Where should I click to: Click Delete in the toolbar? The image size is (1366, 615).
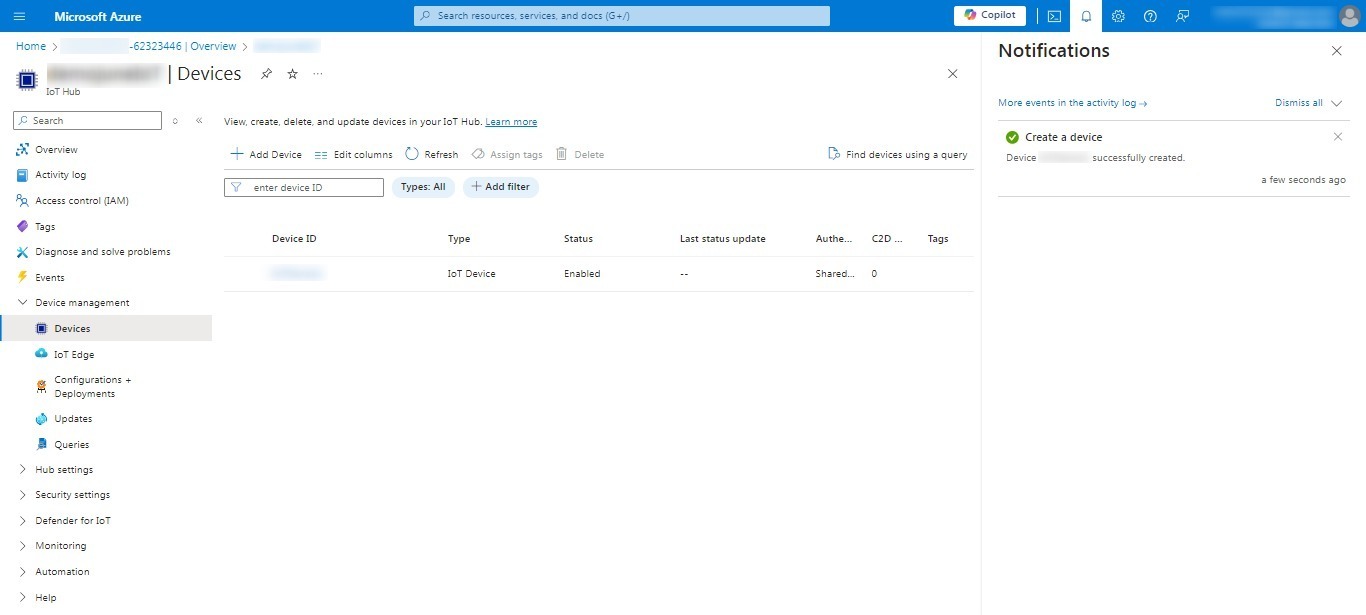click(580, 155)
